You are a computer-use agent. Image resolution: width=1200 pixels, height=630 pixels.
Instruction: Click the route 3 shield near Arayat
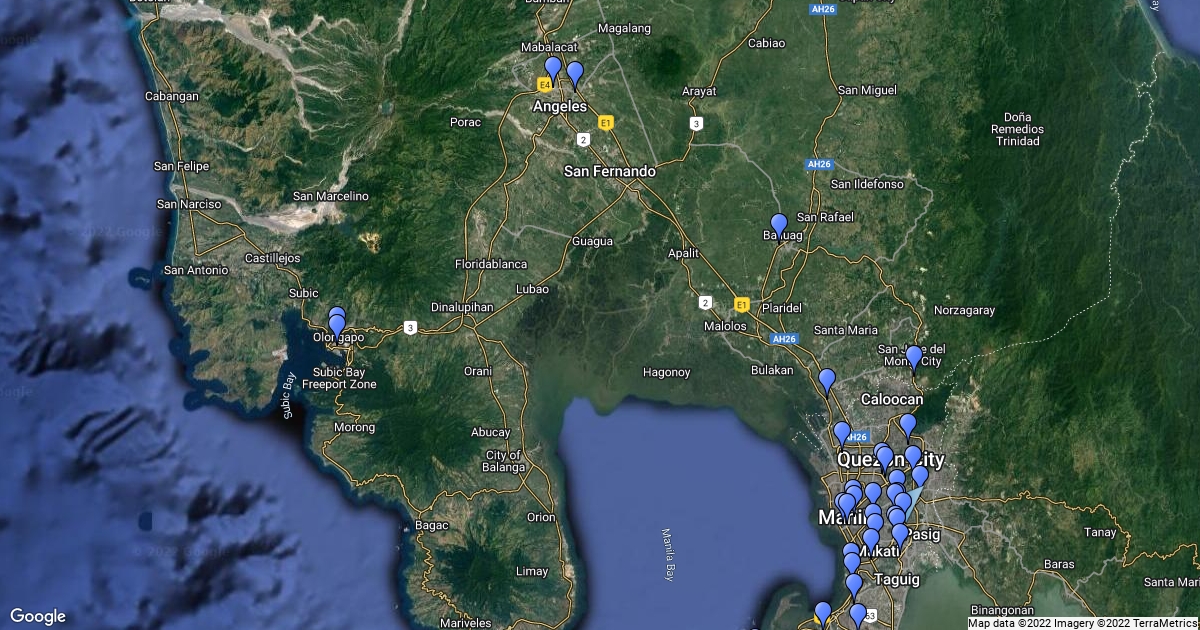click(695, 124)
